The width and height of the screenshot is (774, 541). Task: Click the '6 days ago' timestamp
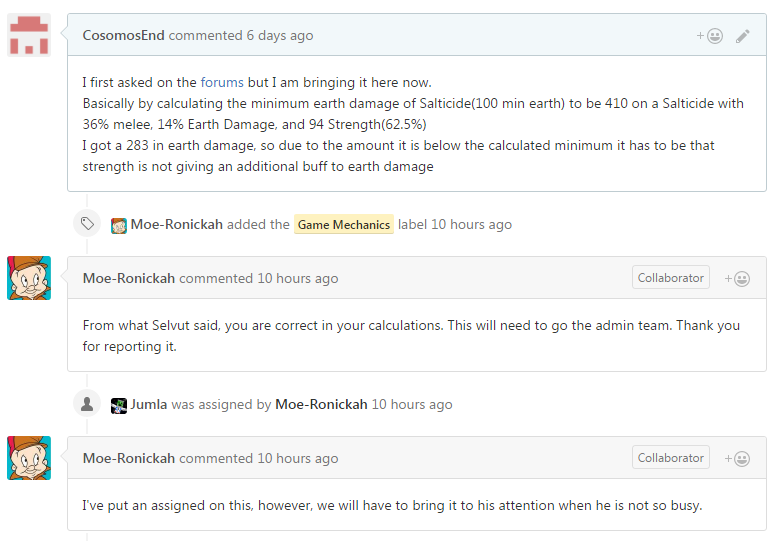coord(280,35)
